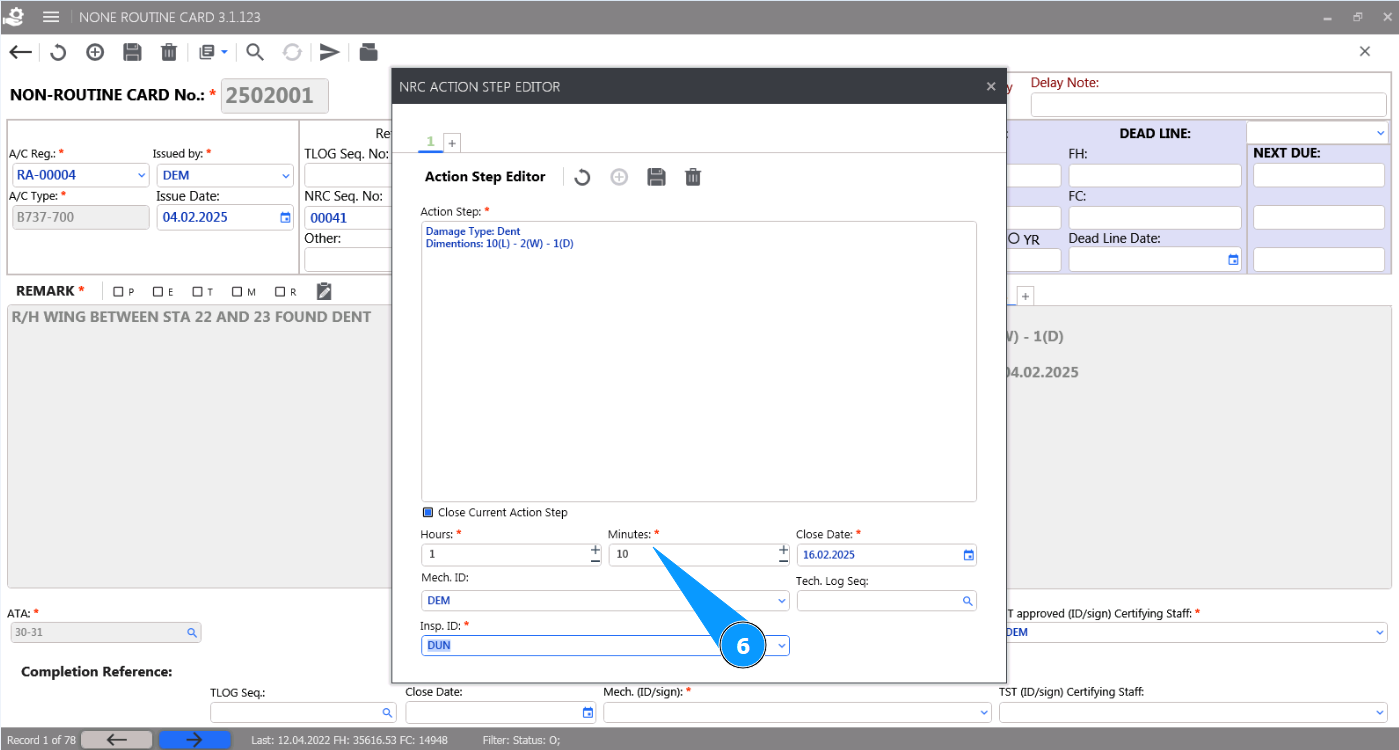The width and height of the screenshot is (1399, 750).
Task: Save the non-routine card from the main toolbar
Action: click(x=132, y=52)
